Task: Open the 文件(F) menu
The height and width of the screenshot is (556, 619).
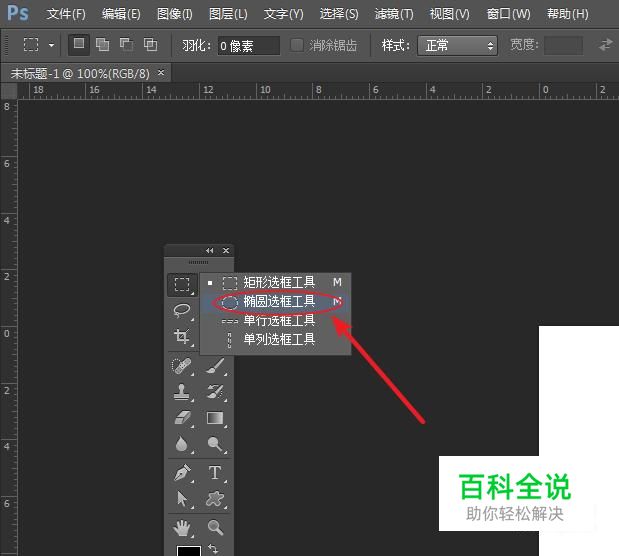Action: click(x=66, y=14)
